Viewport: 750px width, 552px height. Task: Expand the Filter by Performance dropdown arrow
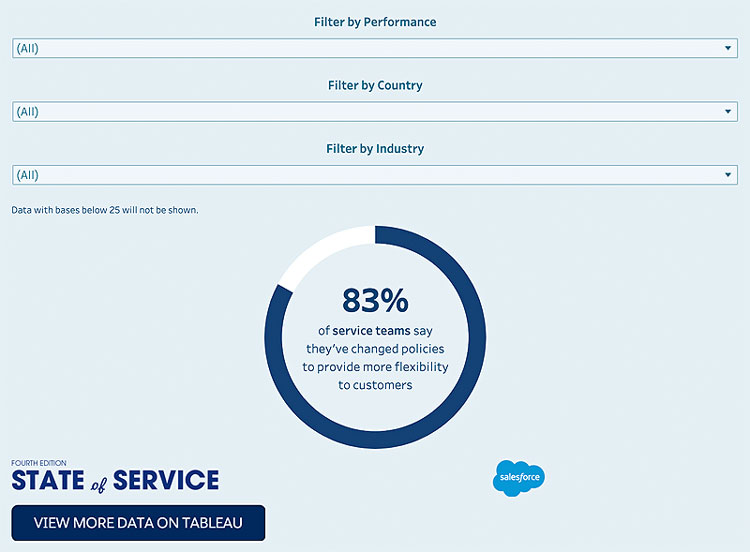pos(728,48)
